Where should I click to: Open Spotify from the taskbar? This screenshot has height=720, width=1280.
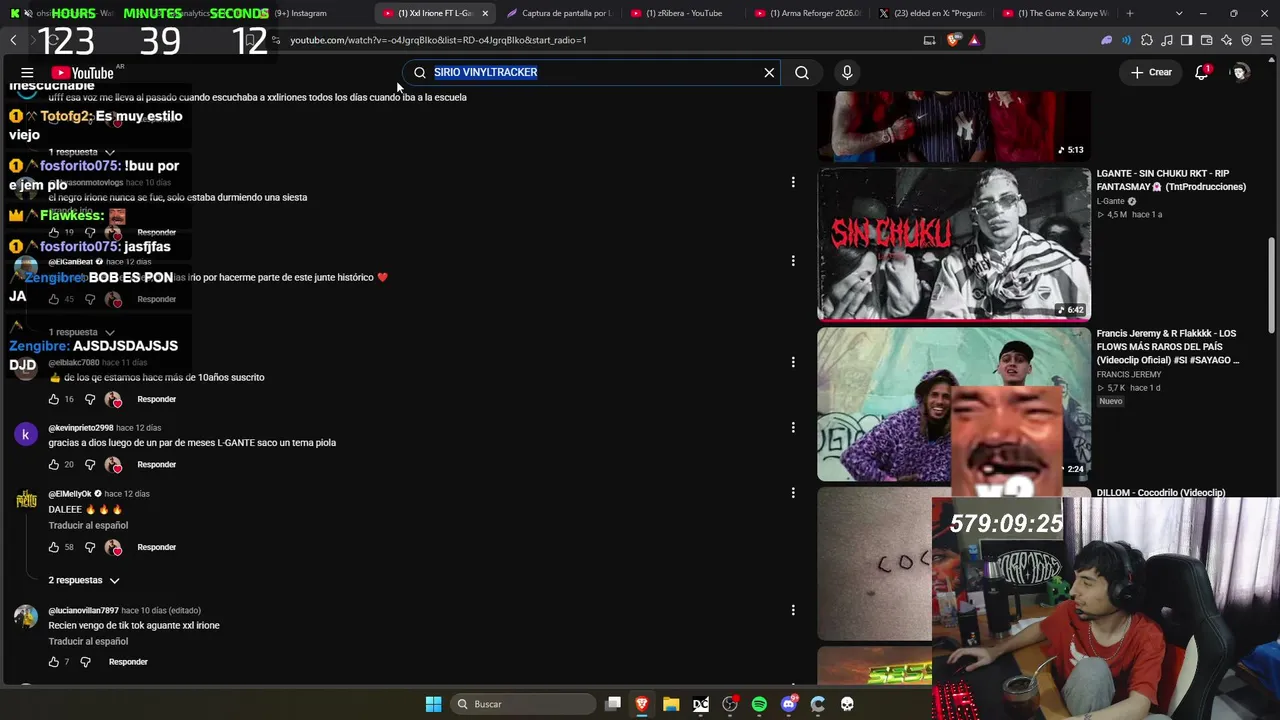coord(759,704)
